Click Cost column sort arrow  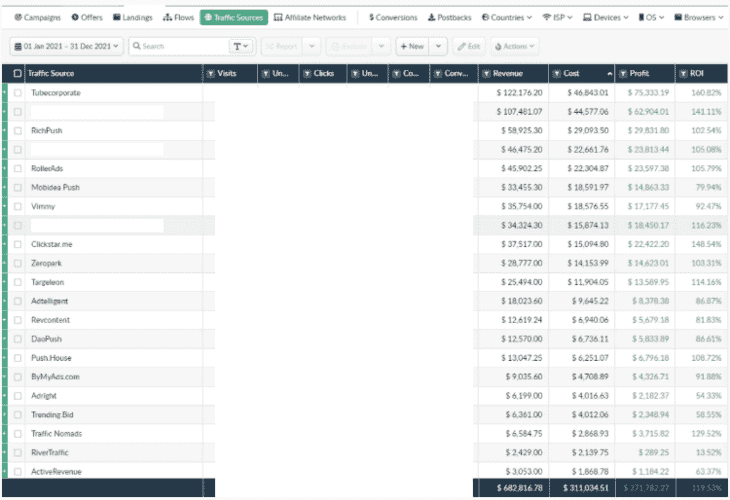click(x=609, y=74)
